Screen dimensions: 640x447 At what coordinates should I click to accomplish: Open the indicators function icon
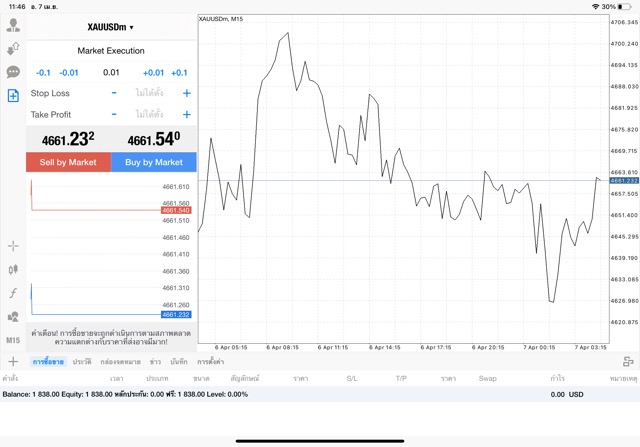(13, 293)
